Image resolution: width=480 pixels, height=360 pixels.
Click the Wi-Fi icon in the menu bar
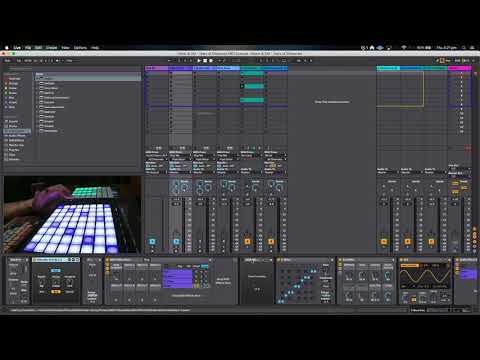pos(404,48)
